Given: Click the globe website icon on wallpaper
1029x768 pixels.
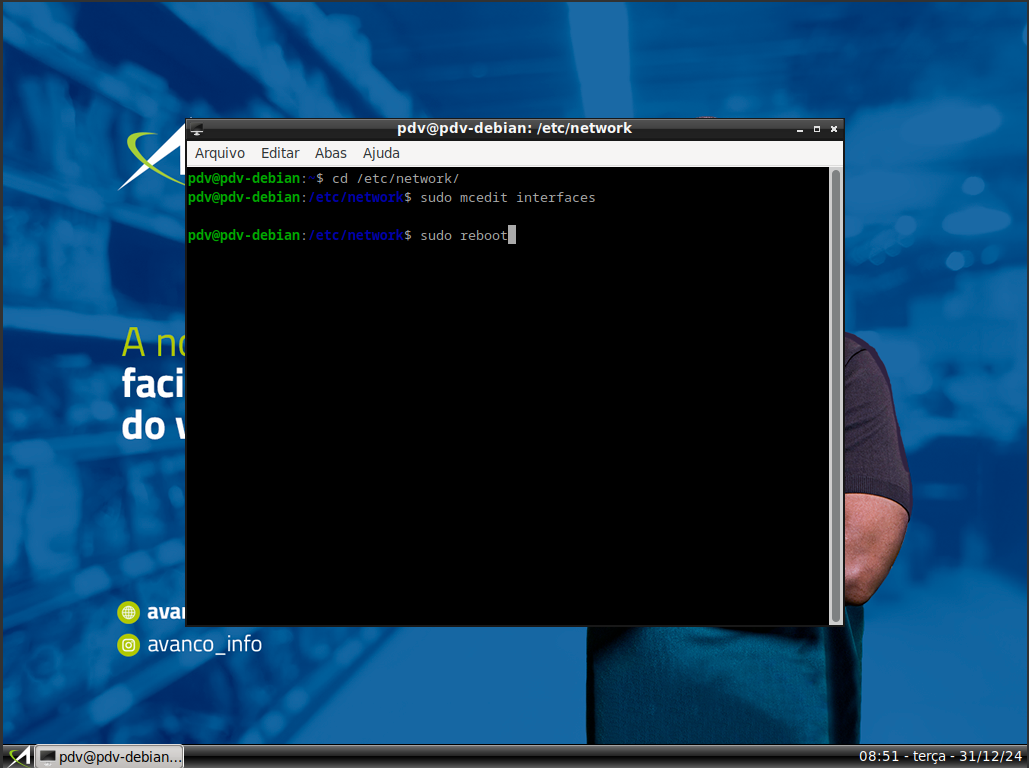Looking at the screenshot, I should [129, 612].
